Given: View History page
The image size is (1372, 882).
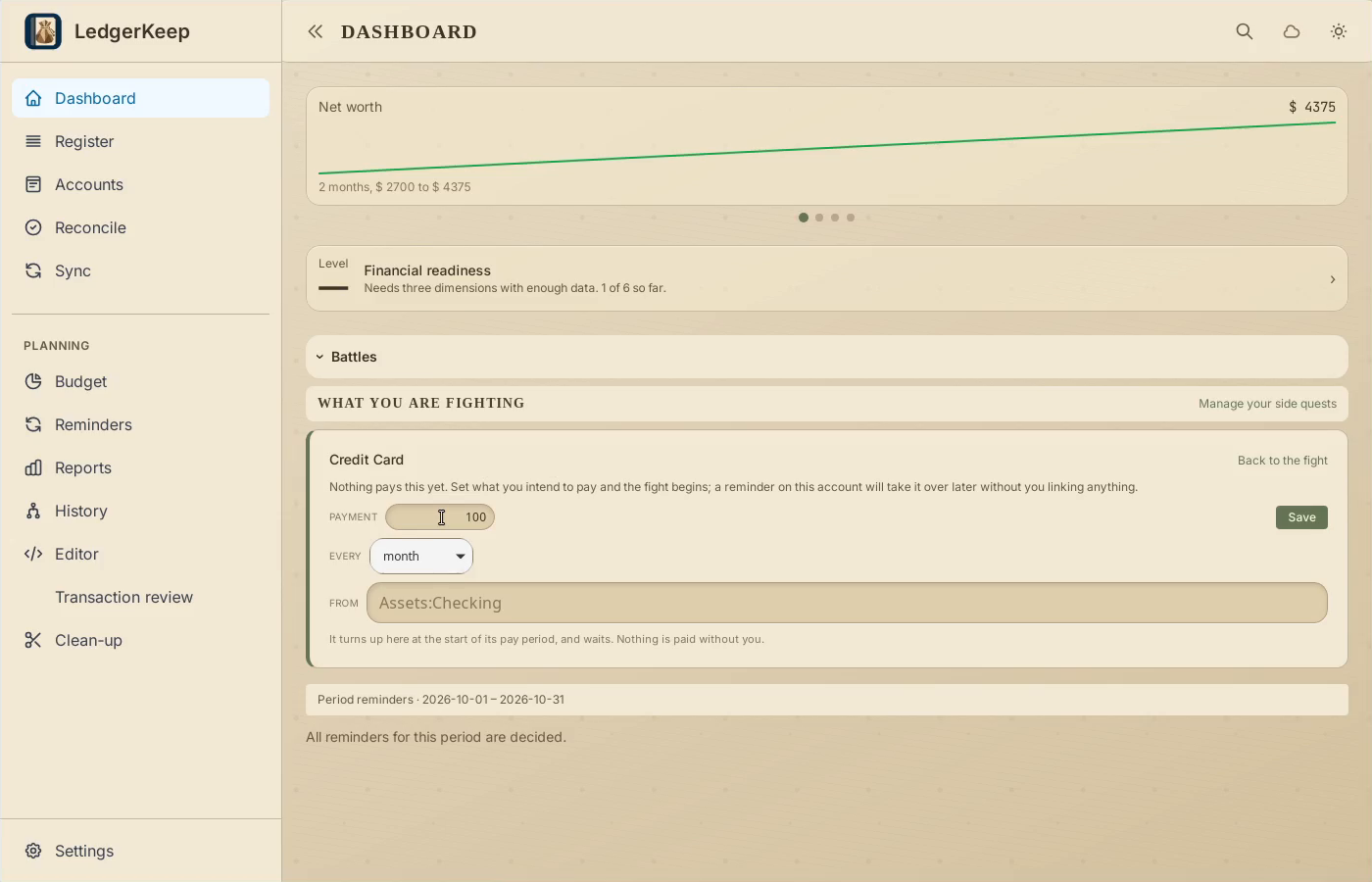Looking at the screenshot, I should click(140, 511).
